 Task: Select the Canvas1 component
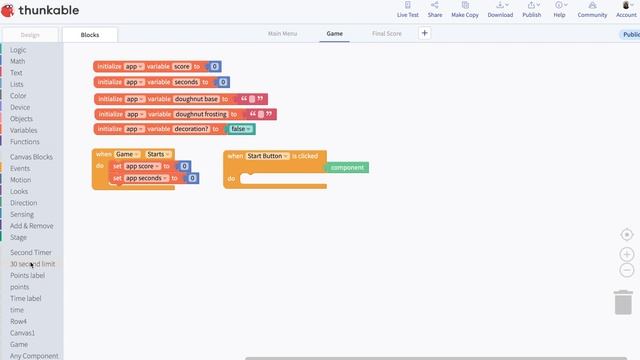(x=22, y=333)
